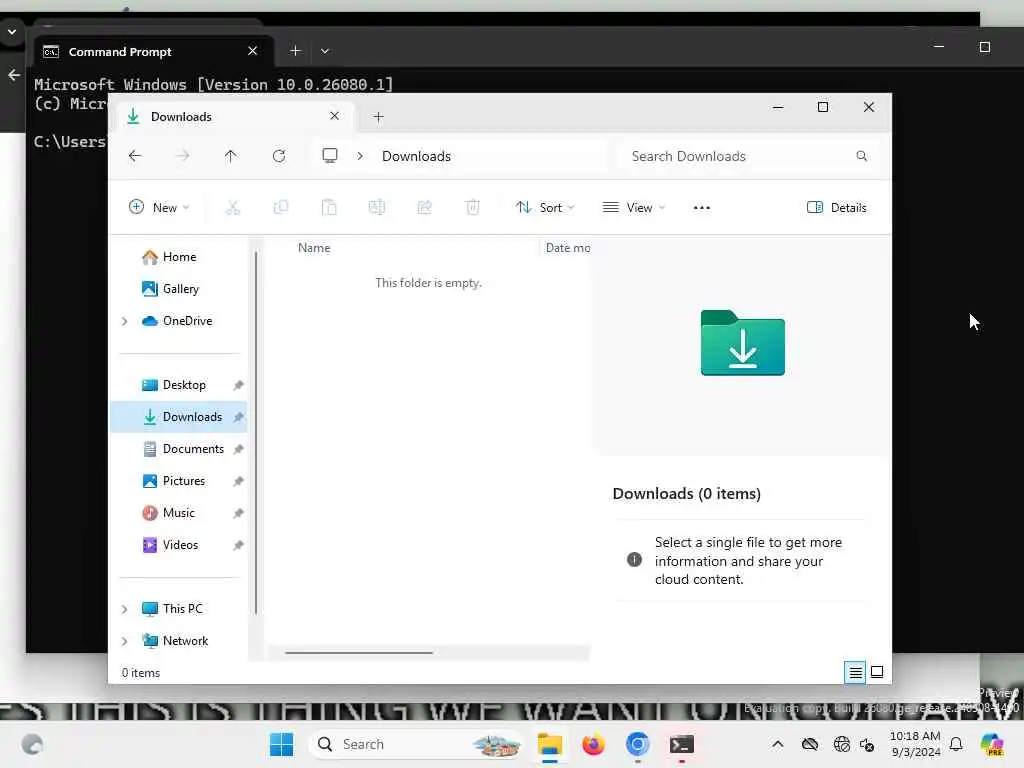Click the taskbar Search box
This screenshot has height=768, width=1024.
click(x=417, y=744)
